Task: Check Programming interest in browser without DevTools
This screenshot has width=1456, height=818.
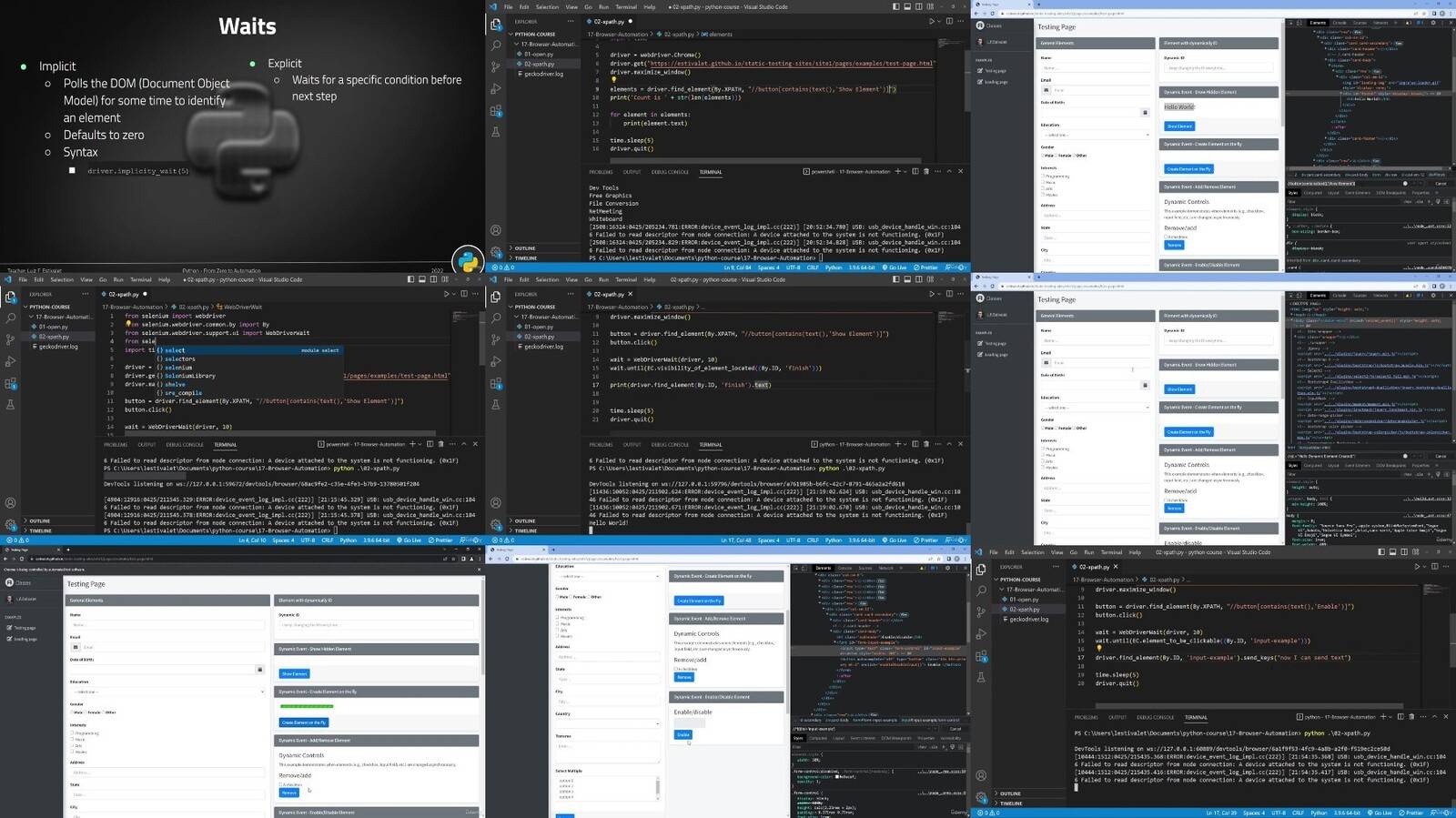Action: 72,732
